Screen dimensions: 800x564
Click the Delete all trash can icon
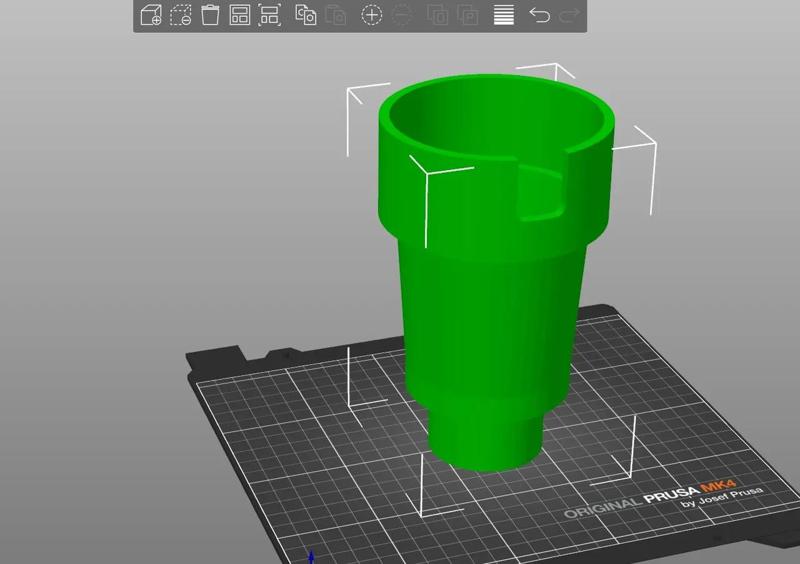click(210, 15)
